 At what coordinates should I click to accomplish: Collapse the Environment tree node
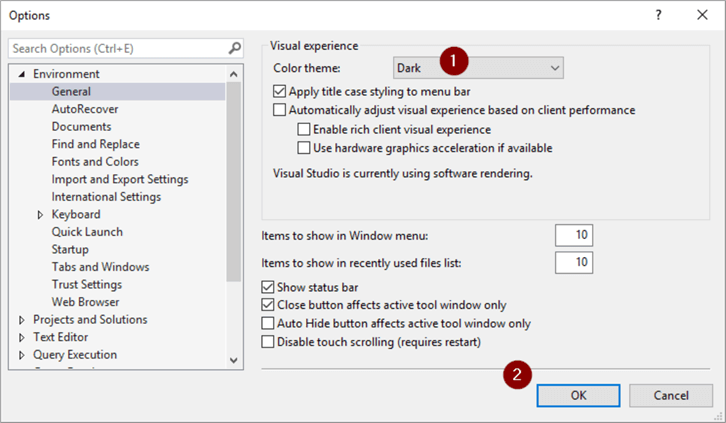click(23, 74)
